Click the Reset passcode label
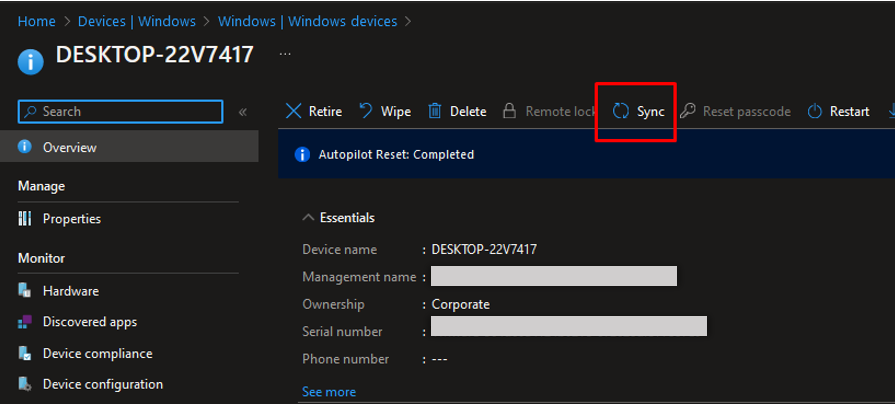 pyautogui.click(x=747, y=111)
